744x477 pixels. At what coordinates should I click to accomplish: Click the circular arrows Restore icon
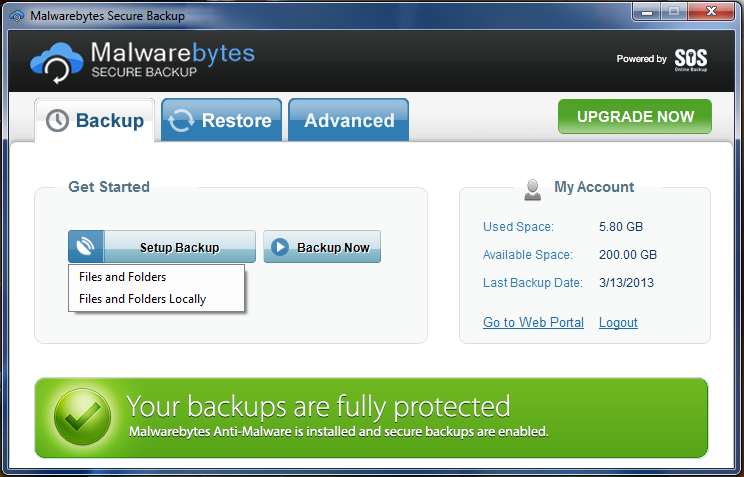(x=181, y=121)
